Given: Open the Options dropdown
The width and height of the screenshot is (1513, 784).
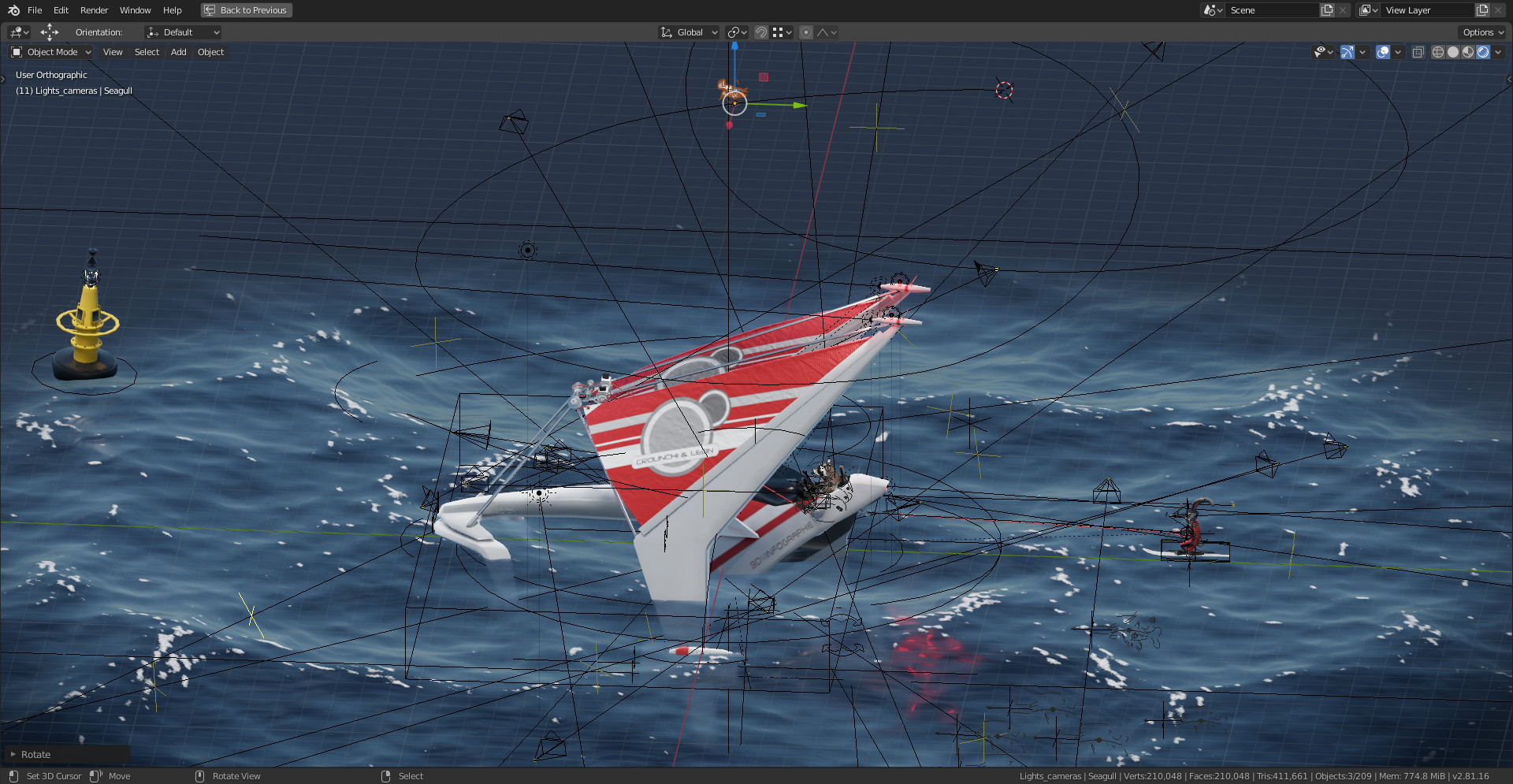Looking at the screenshot, I should [1482, 32].
